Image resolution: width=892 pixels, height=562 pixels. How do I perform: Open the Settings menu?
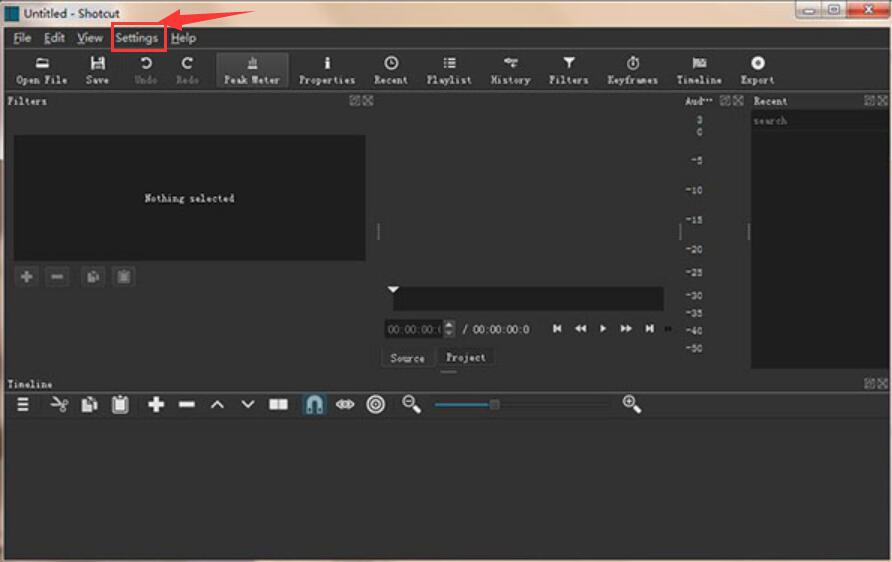(x=136, y=38)
